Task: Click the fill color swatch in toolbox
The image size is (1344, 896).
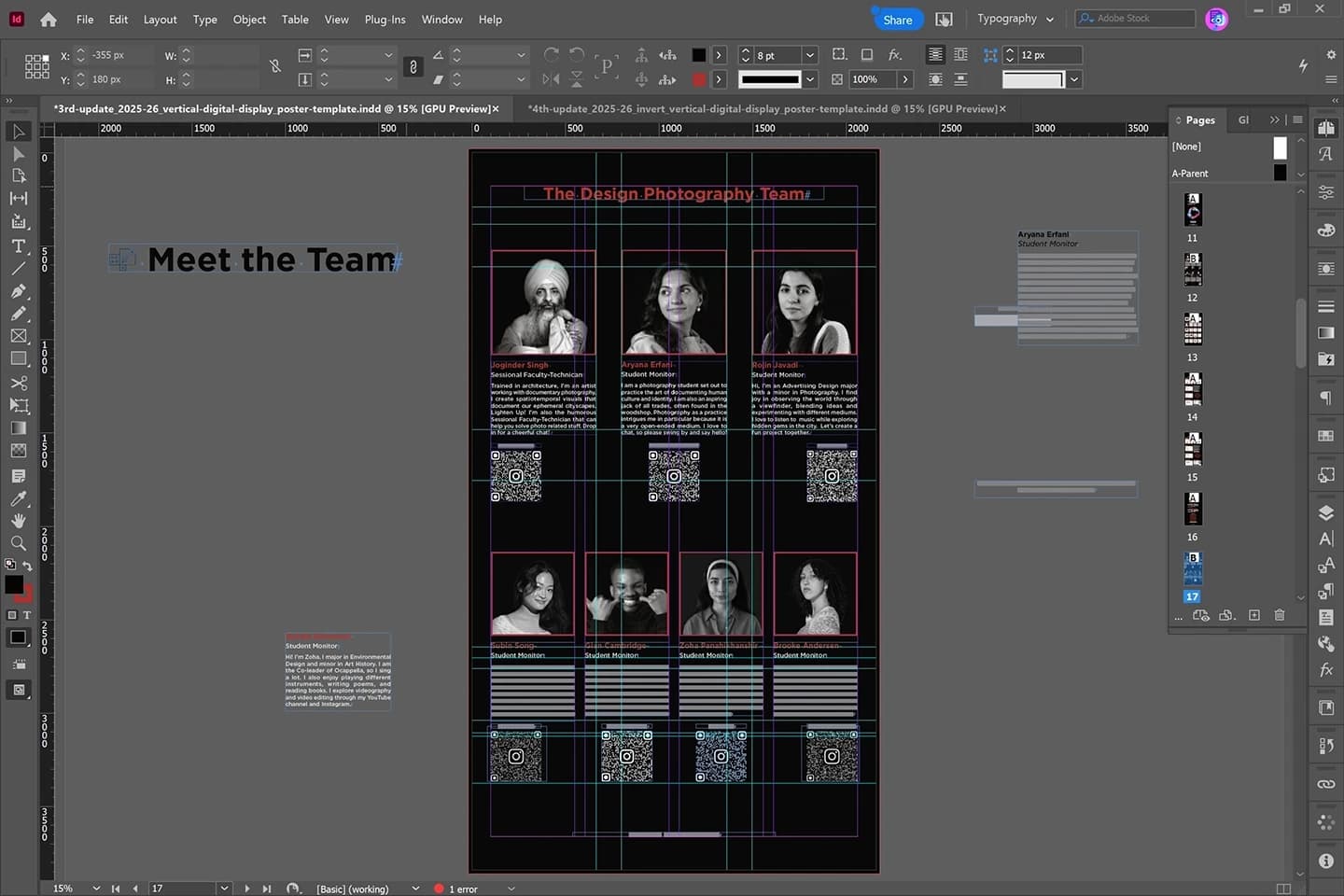Action: click(14, 585)
